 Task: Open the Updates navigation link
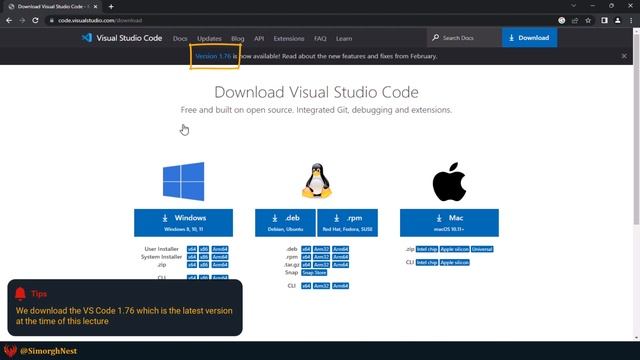(209, 38)
